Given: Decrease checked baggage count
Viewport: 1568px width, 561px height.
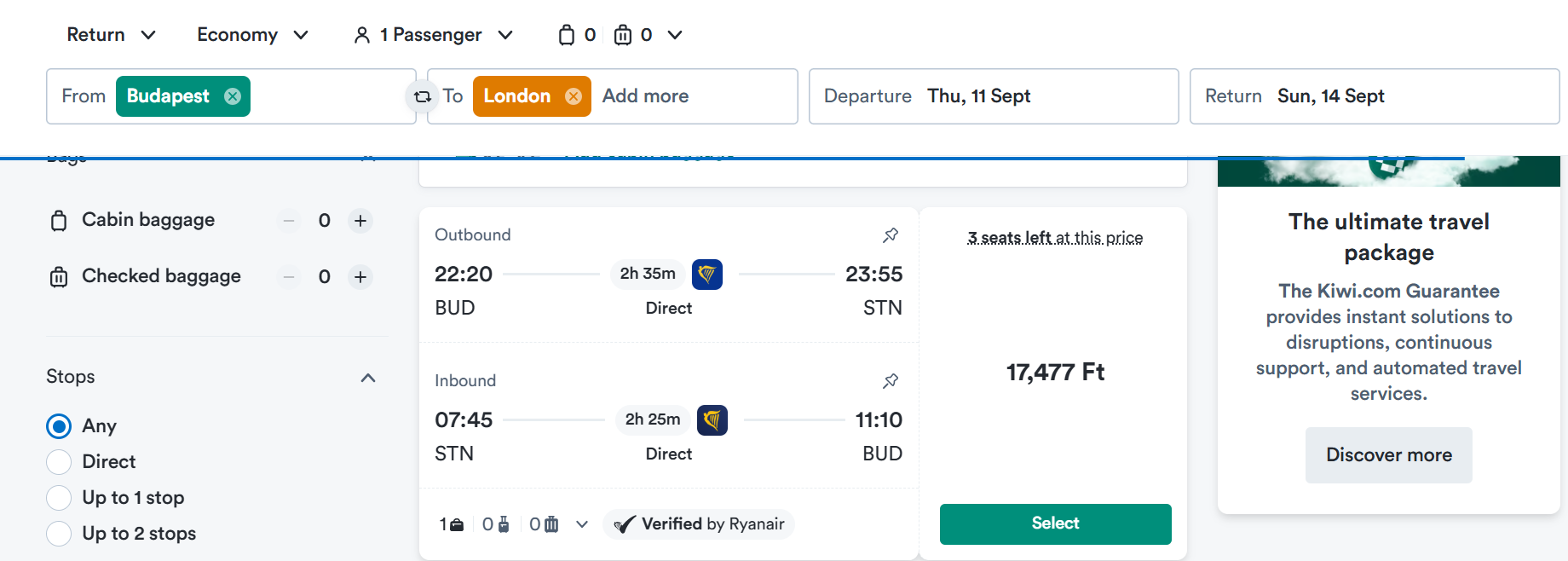Looking at the screenshot, I should (289, 277).
